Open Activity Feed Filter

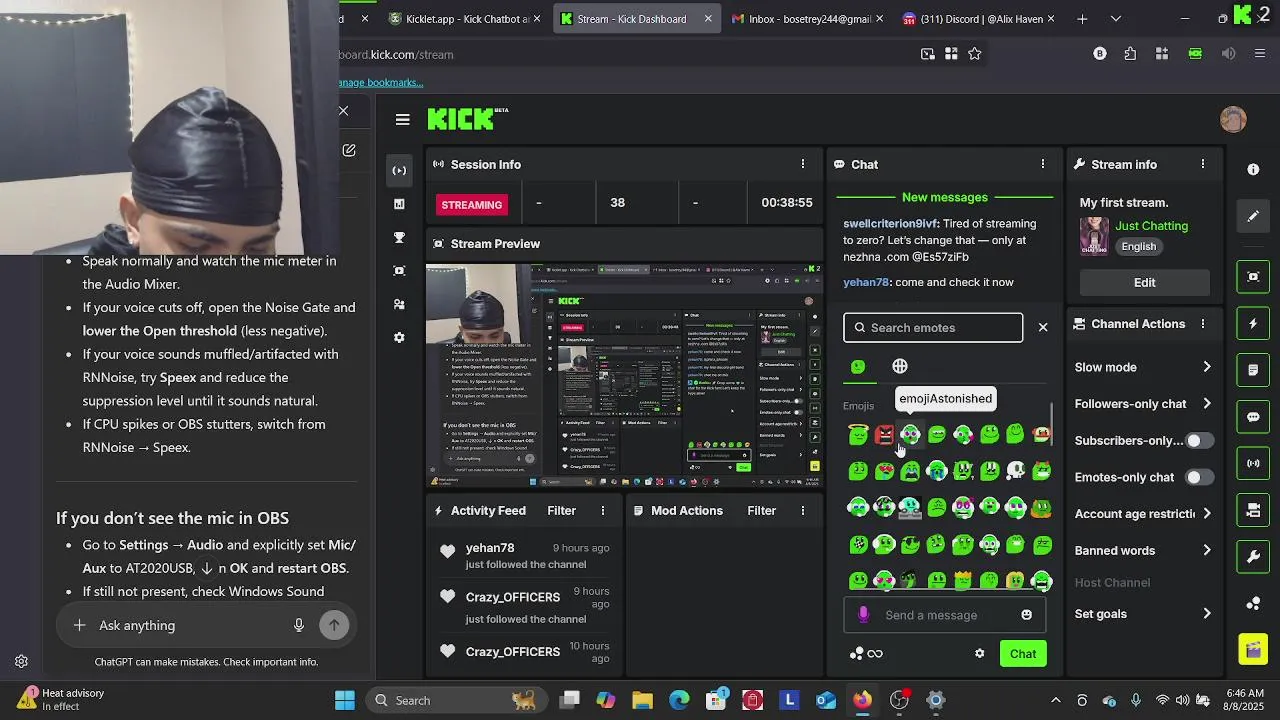(561, 510)
